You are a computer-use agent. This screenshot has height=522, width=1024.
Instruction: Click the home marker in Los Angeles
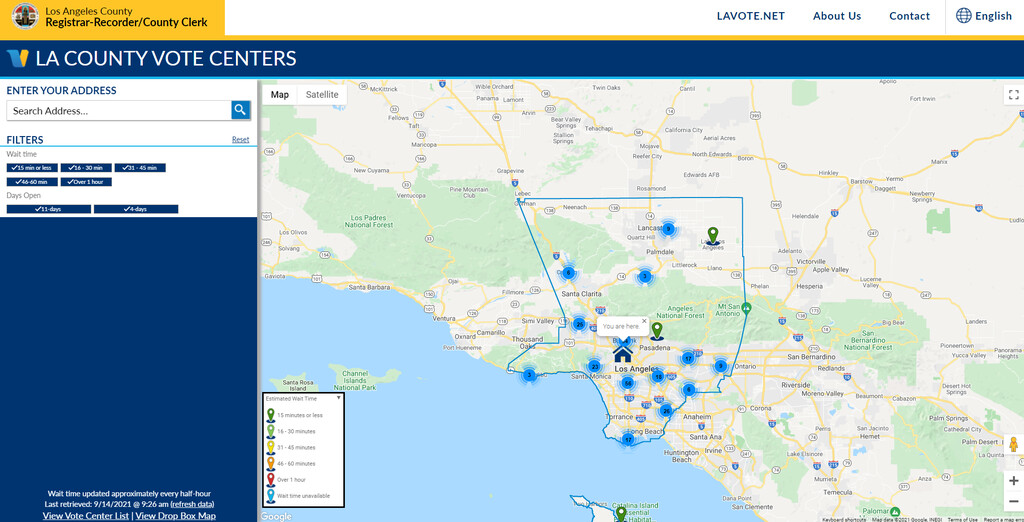(x=623, y=353)
